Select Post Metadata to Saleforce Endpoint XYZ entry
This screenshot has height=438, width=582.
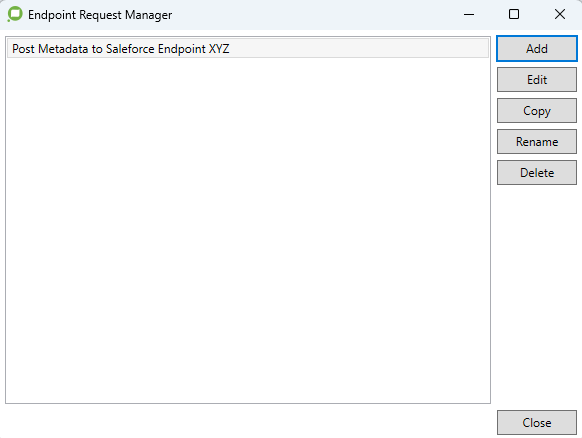click(248, 49)
